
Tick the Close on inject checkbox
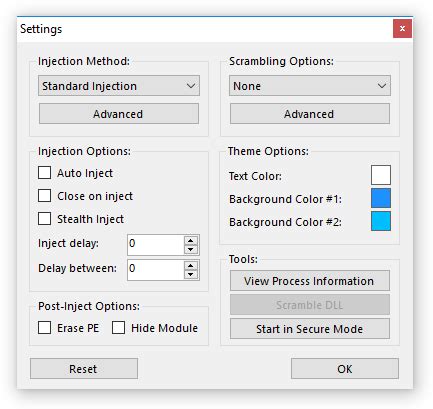[x=44, y=196]
